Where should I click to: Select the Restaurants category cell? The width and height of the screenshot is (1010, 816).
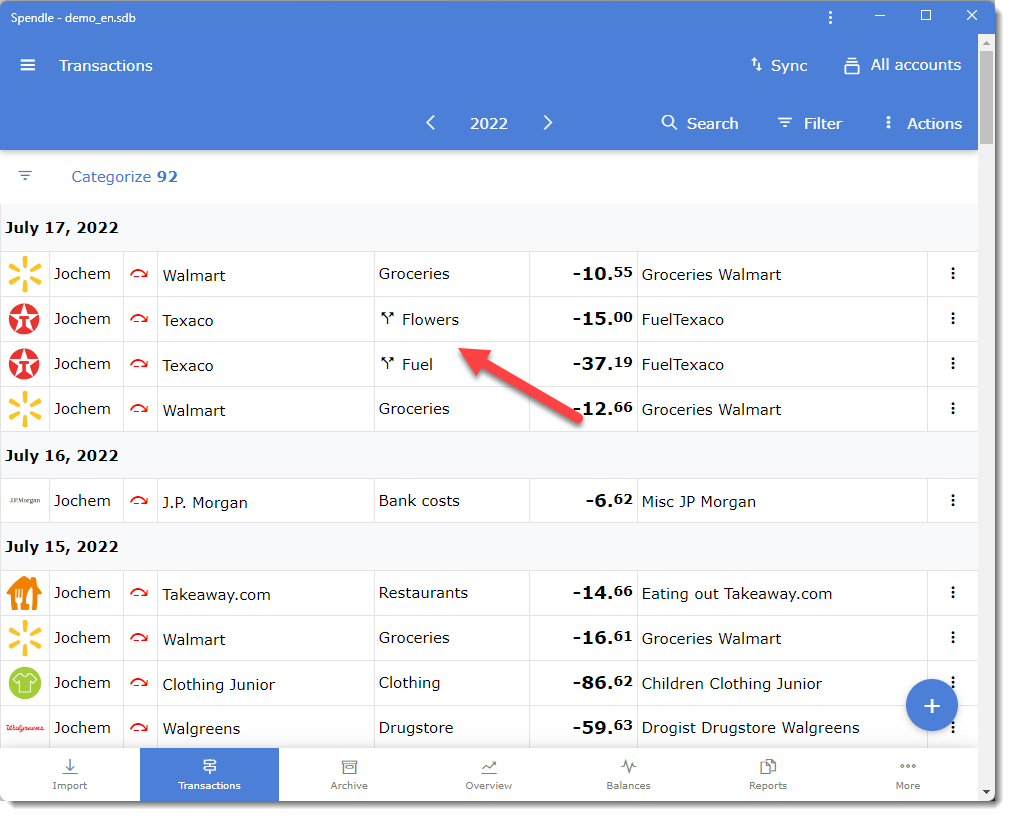tap(452, 593)
